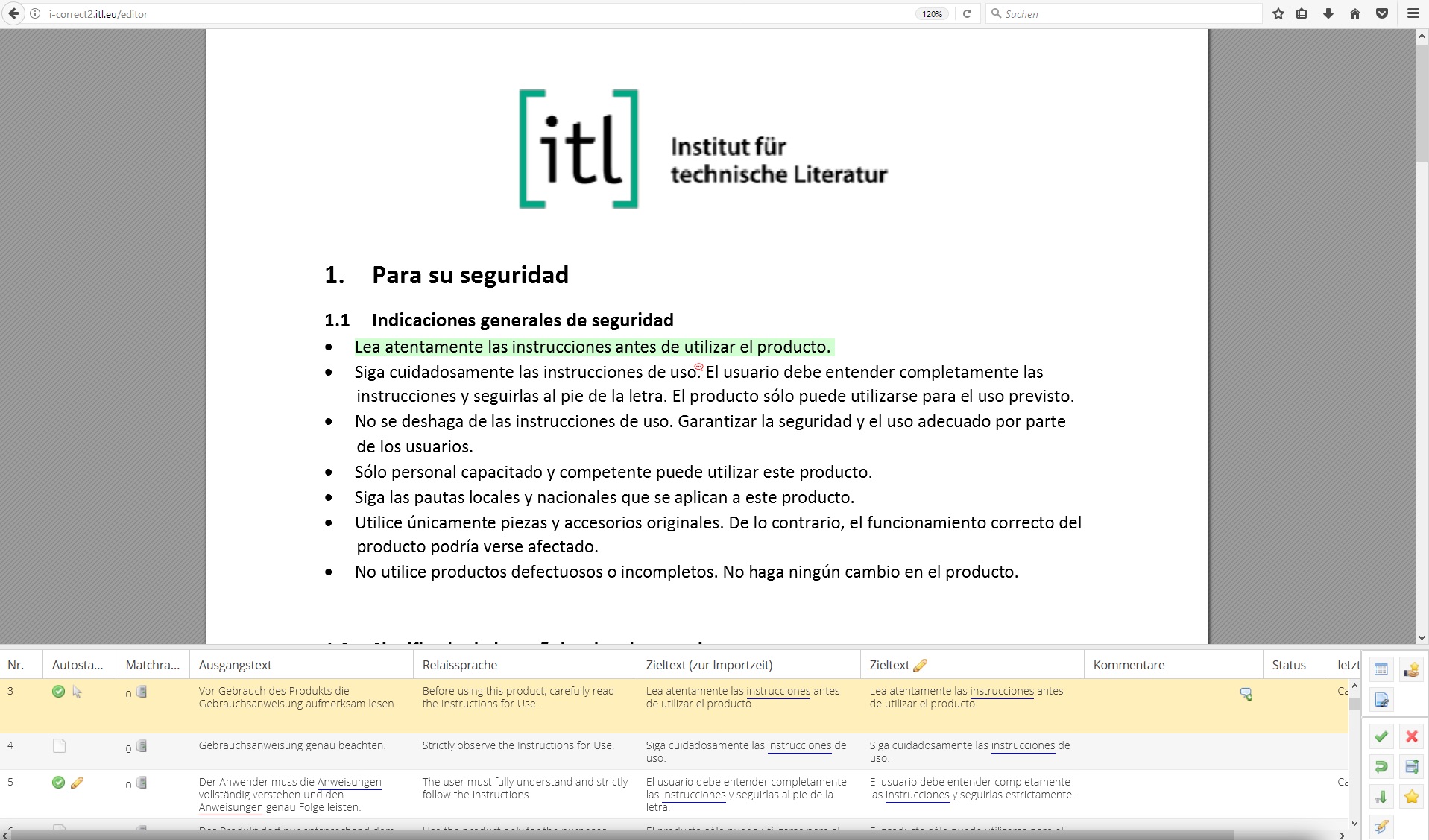Viewport: 1429px width, 840px height.
Task: Toggle the green status check in row 3
Action: 58,692
